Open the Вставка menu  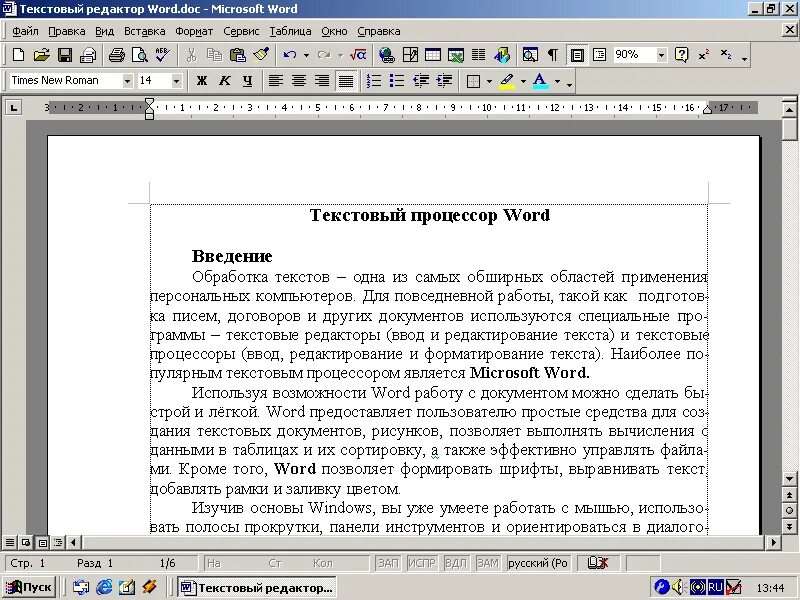145,31
